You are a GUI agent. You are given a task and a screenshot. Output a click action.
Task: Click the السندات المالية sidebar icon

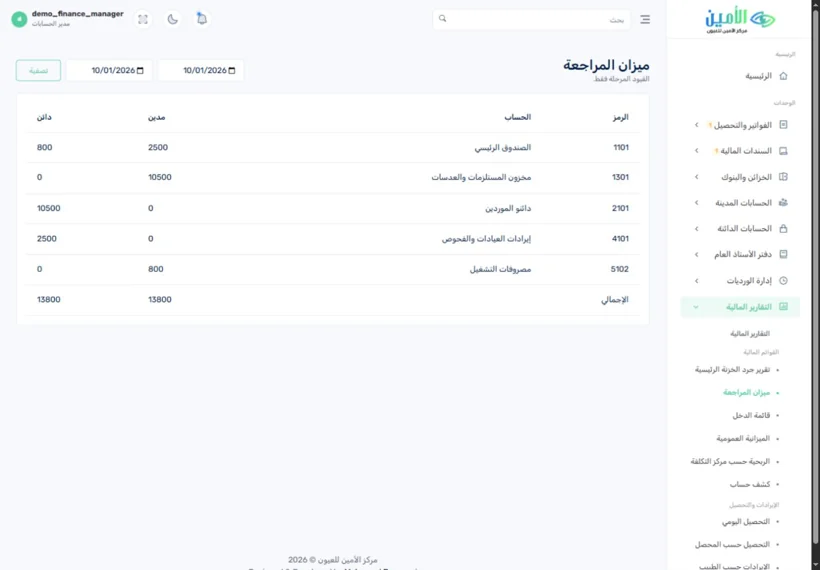click(x=783, y=151)
